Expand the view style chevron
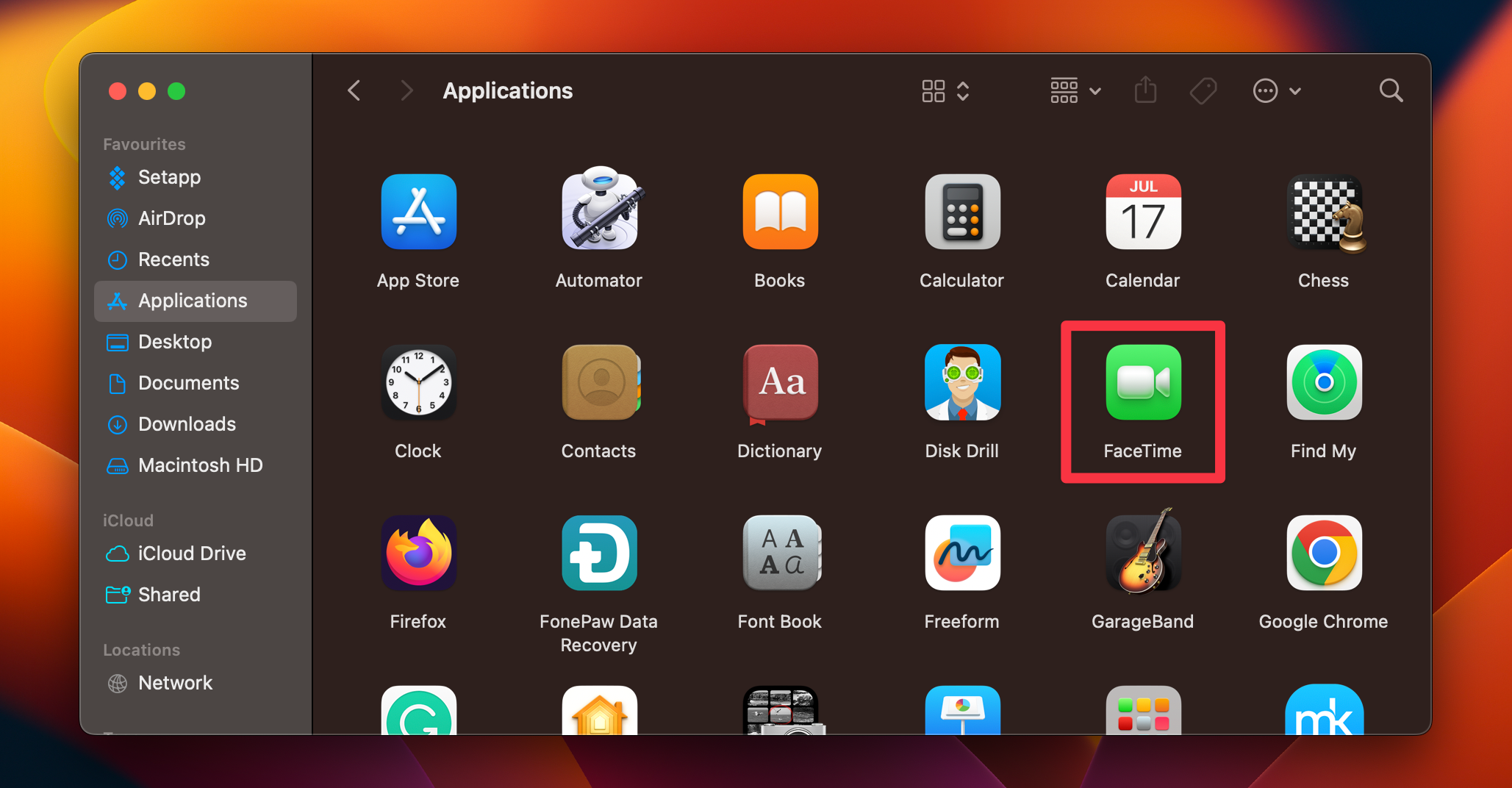1512x788 pixels. pyautogui.click(x=963, y=90)
